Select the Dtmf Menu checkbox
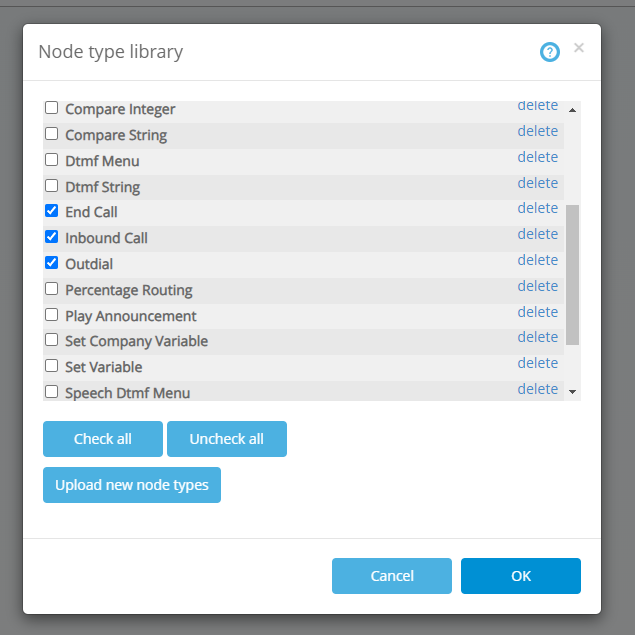The image size is (635, 635). 52,160
